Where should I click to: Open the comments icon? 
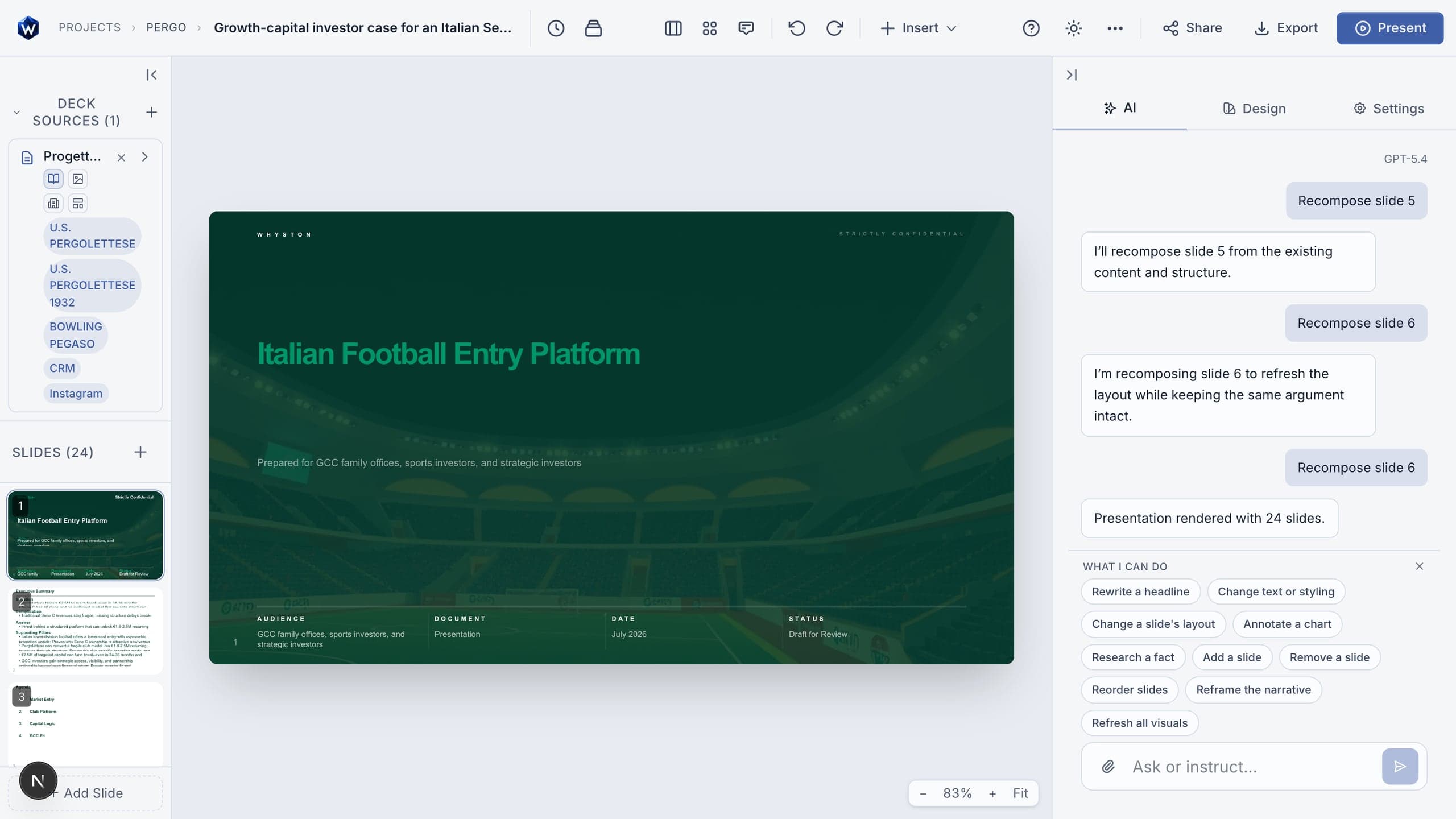(746, 28)
